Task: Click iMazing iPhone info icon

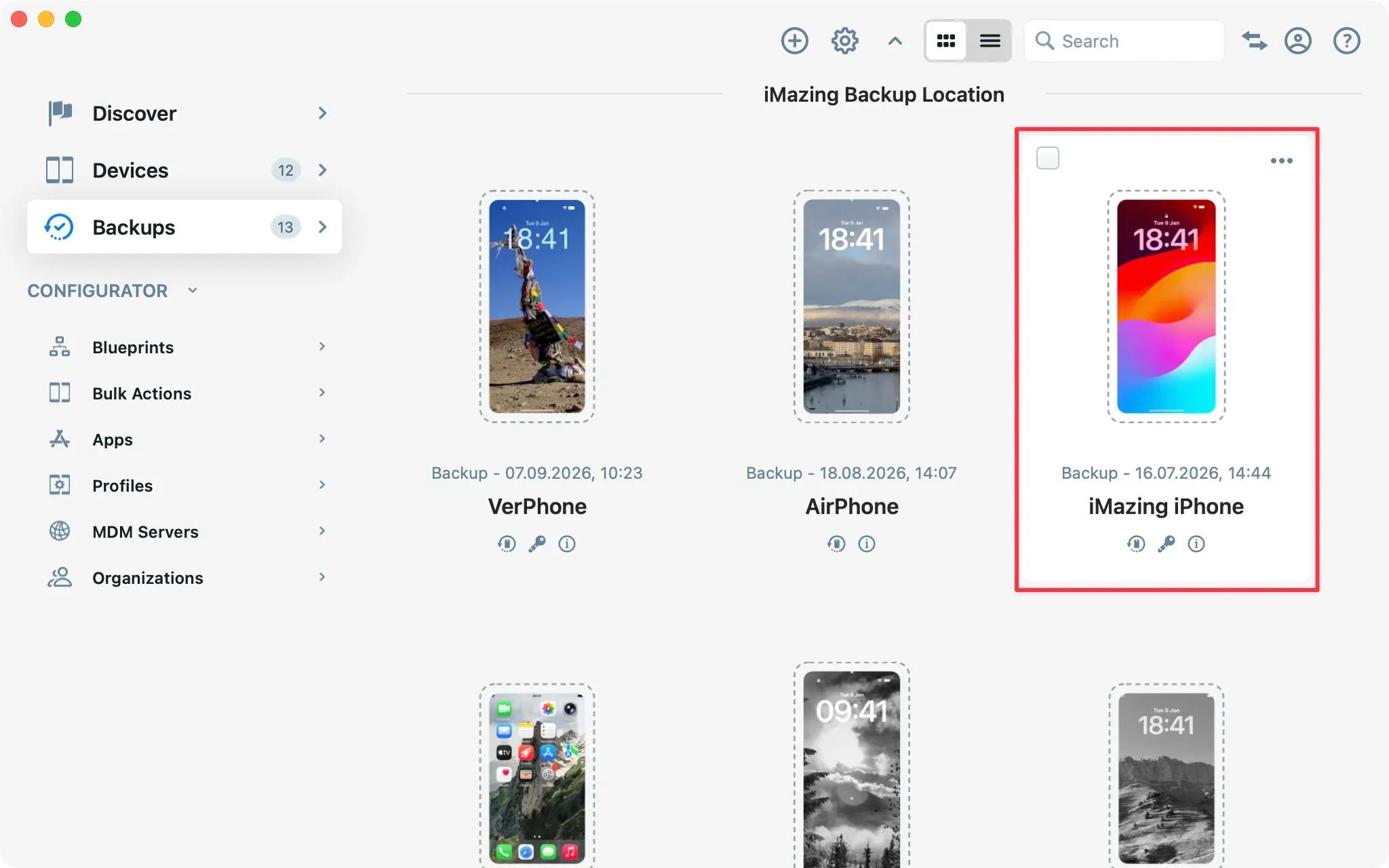Action: (x=1196, y=544)
